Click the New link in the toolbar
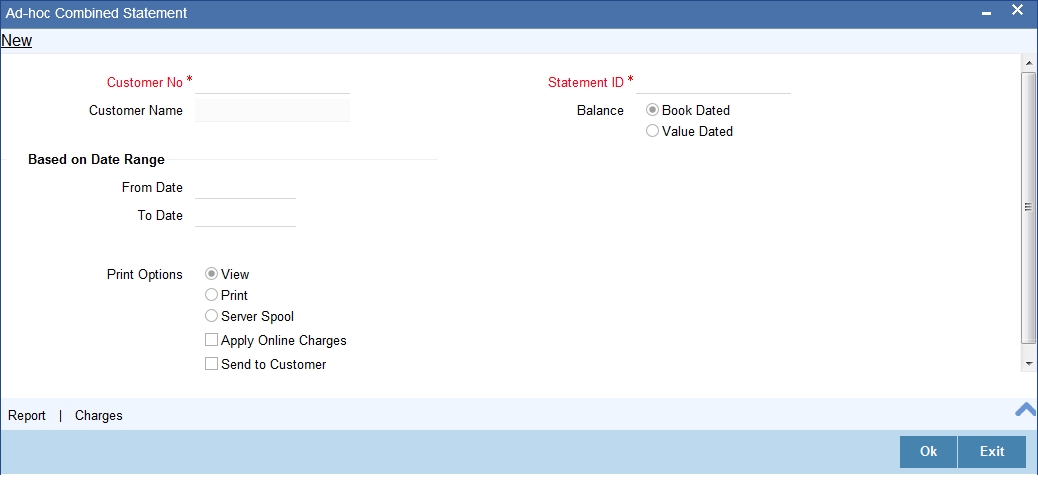1038x483 pixels. (x=17, y=40)
